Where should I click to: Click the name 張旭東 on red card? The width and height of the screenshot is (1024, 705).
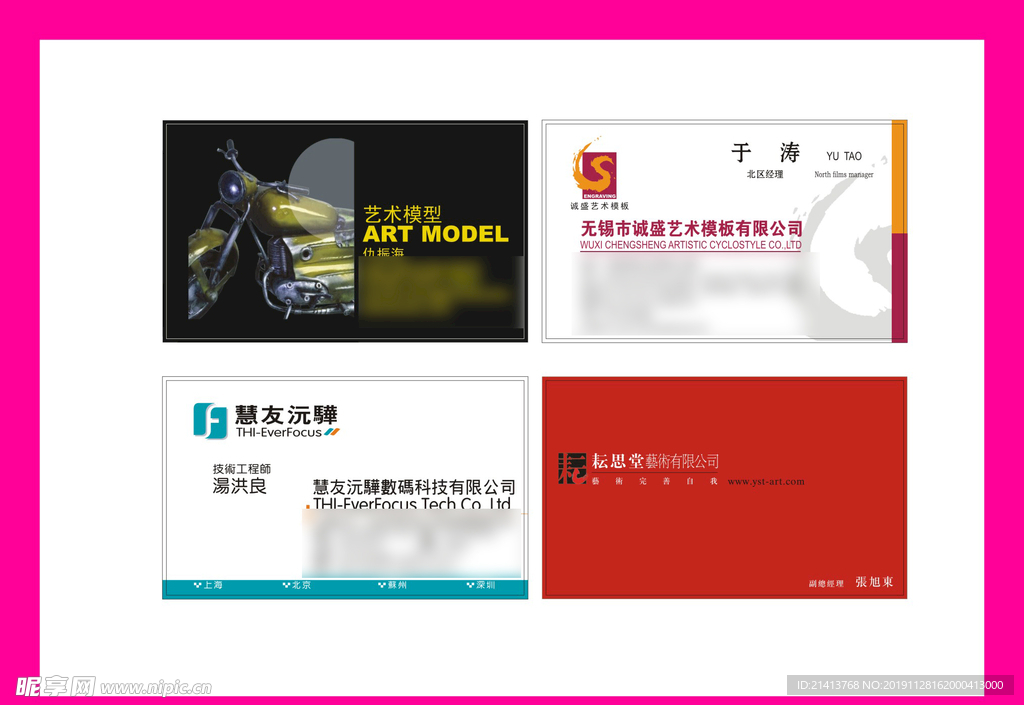coord(874,582)
